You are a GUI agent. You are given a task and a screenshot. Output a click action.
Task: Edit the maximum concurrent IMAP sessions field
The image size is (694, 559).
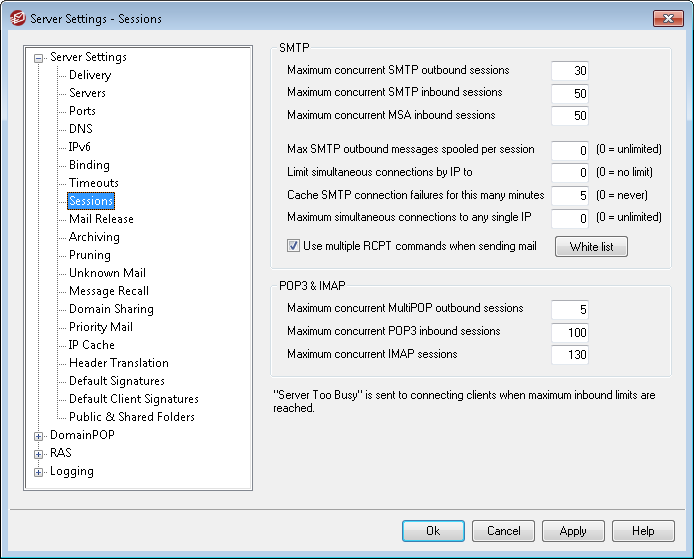(570, 355)
